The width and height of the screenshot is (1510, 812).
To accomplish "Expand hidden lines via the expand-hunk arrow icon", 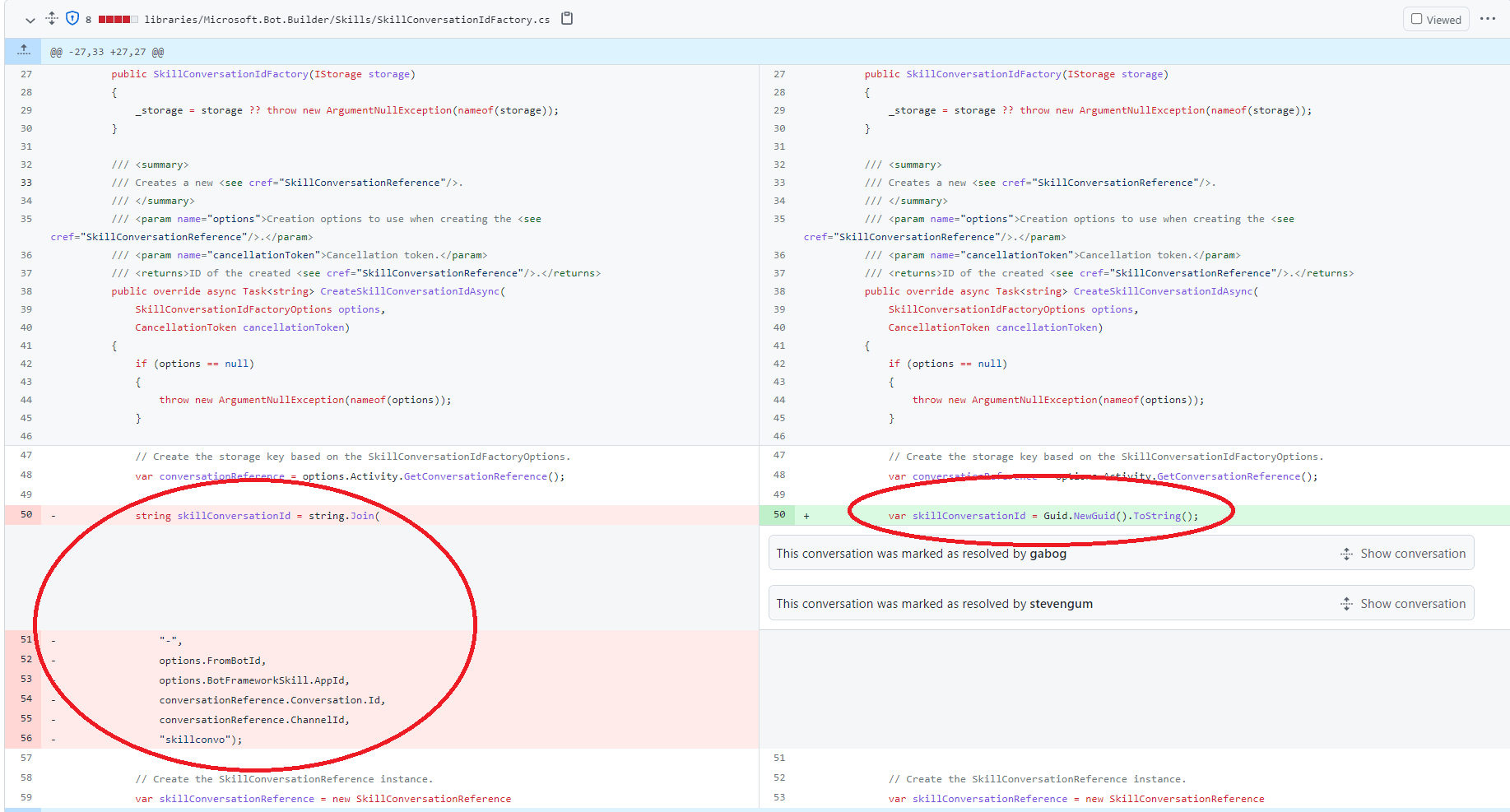I will 22,50.
